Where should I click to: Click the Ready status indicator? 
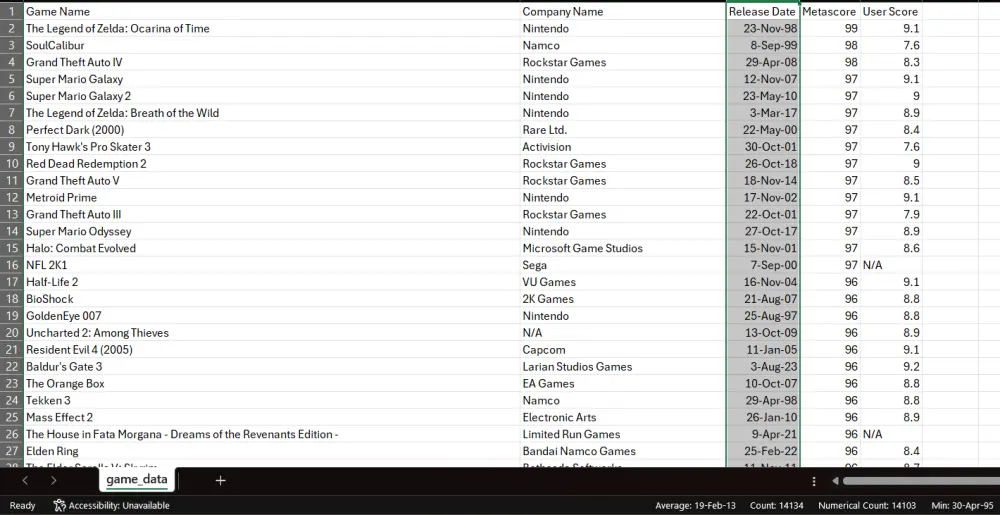(x=22, y=505)
